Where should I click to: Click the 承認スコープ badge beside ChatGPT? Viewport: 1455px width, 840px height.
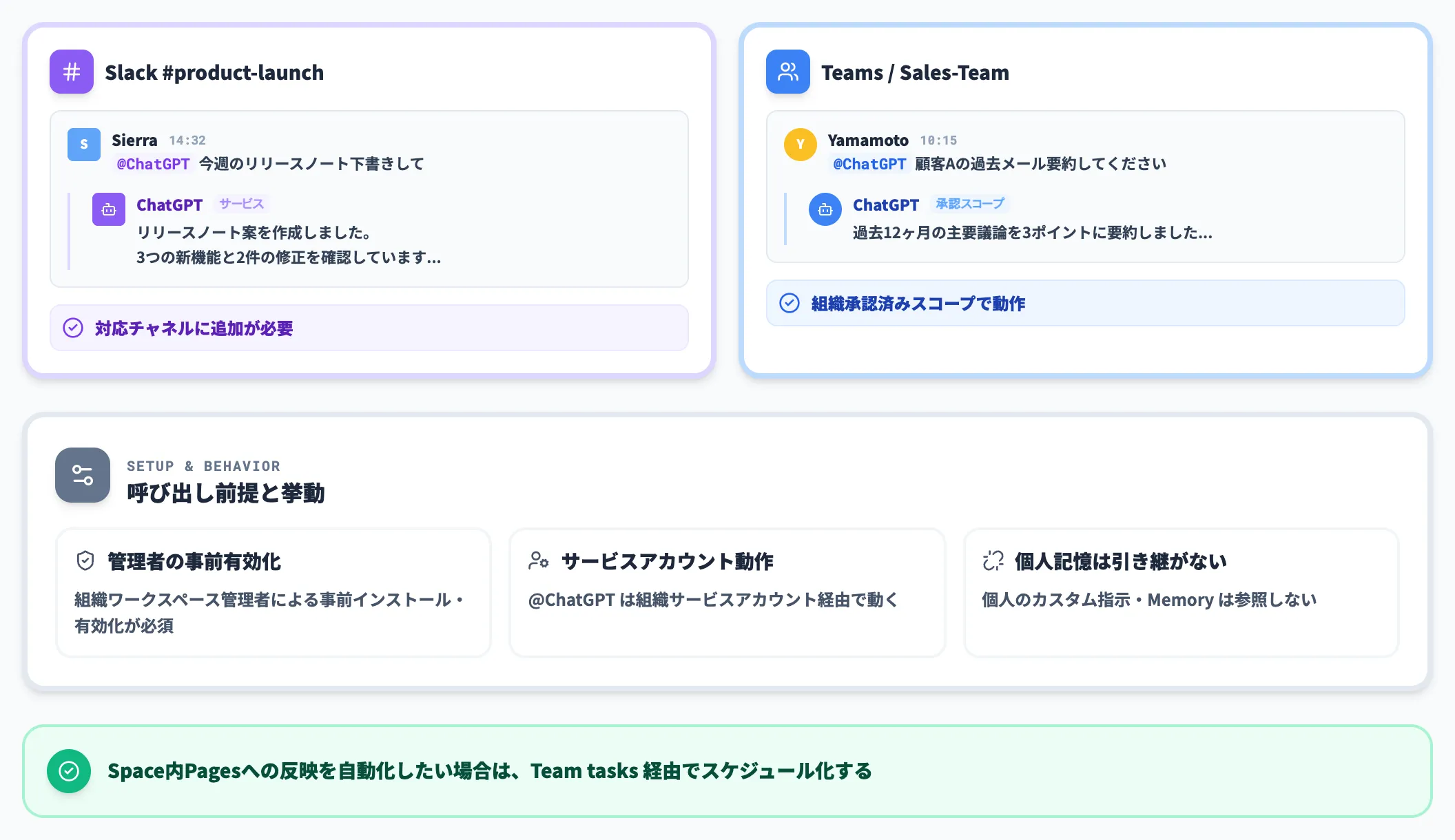970,204
